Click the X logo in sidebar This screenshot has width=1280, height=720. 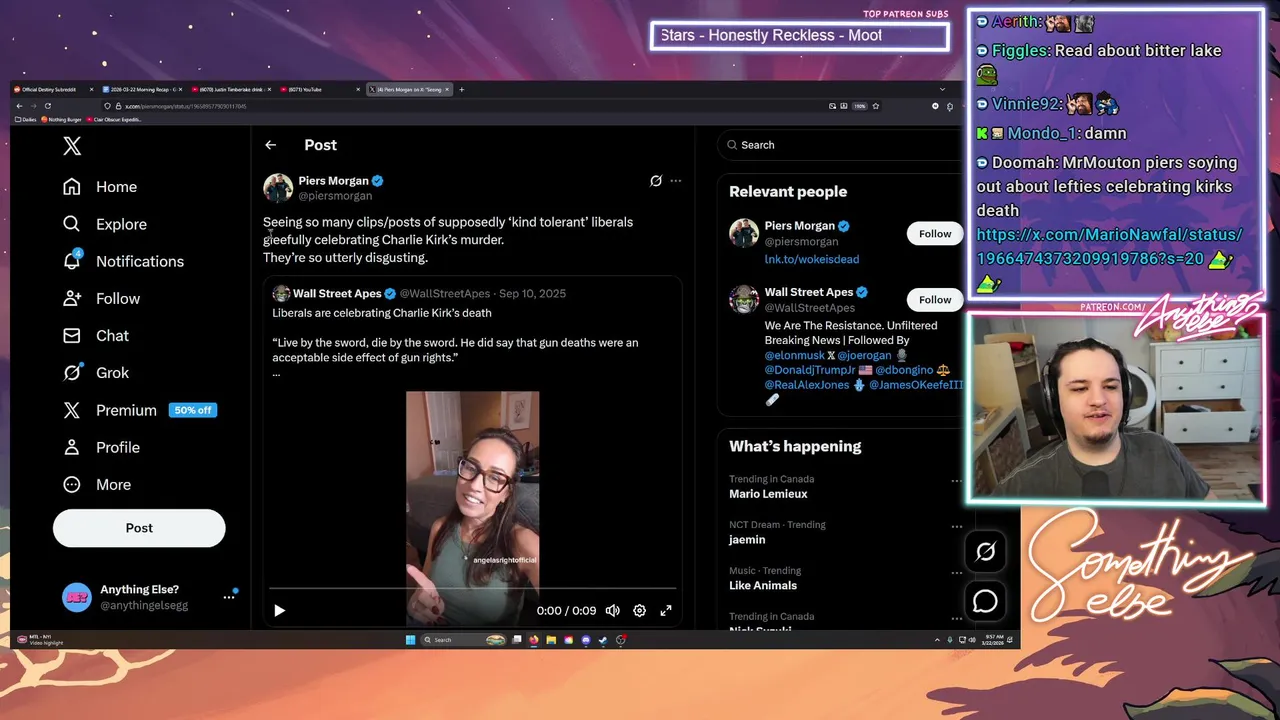pyautogui.click(x=72, y=146)
